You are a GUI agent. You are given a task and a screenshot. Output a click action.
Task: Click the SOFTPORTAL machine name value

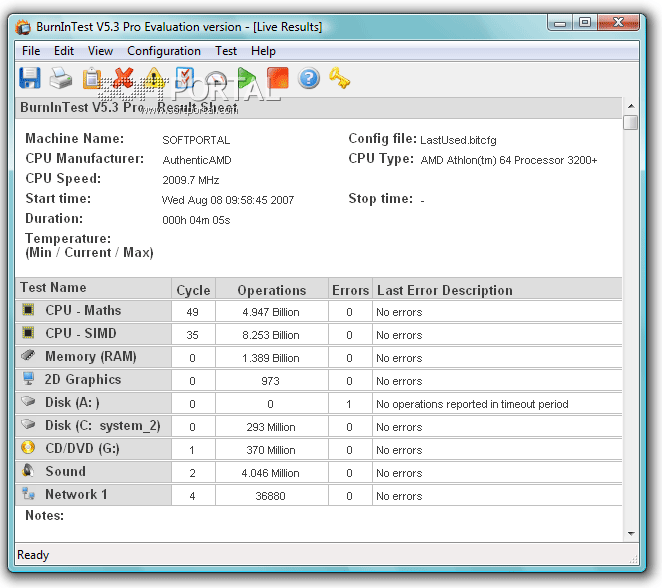click(x=196, y=140)
